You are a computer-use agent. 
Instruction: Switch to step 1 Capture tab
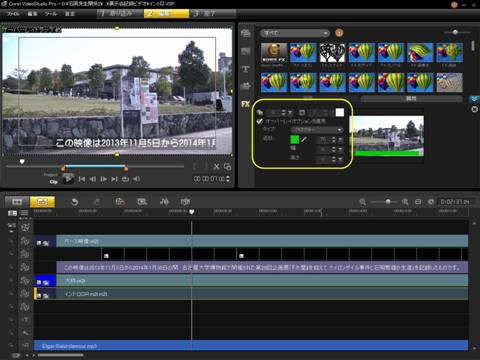point(121,13)
